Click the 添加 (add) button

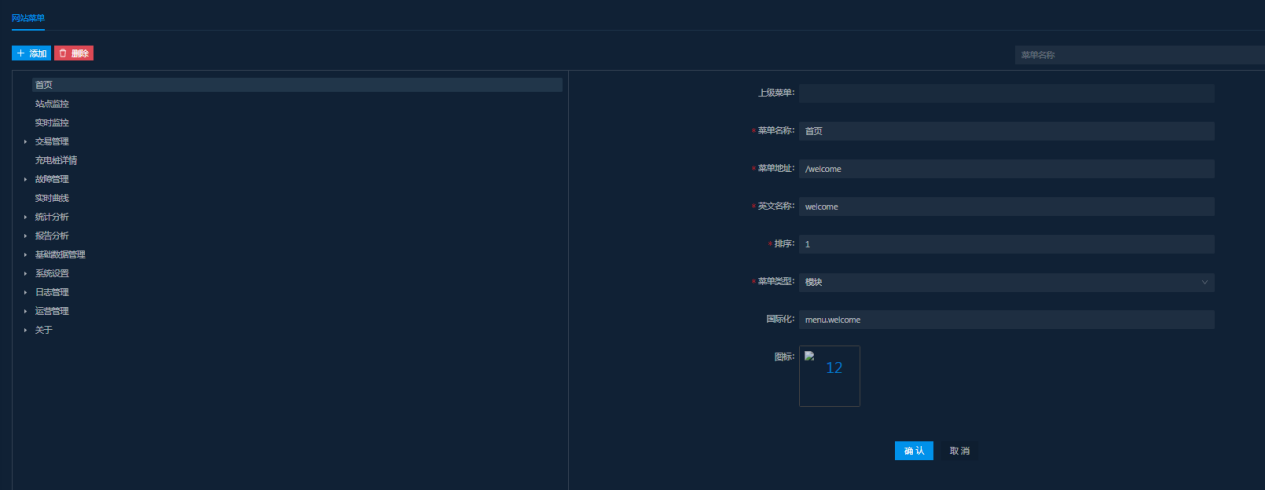31,53
